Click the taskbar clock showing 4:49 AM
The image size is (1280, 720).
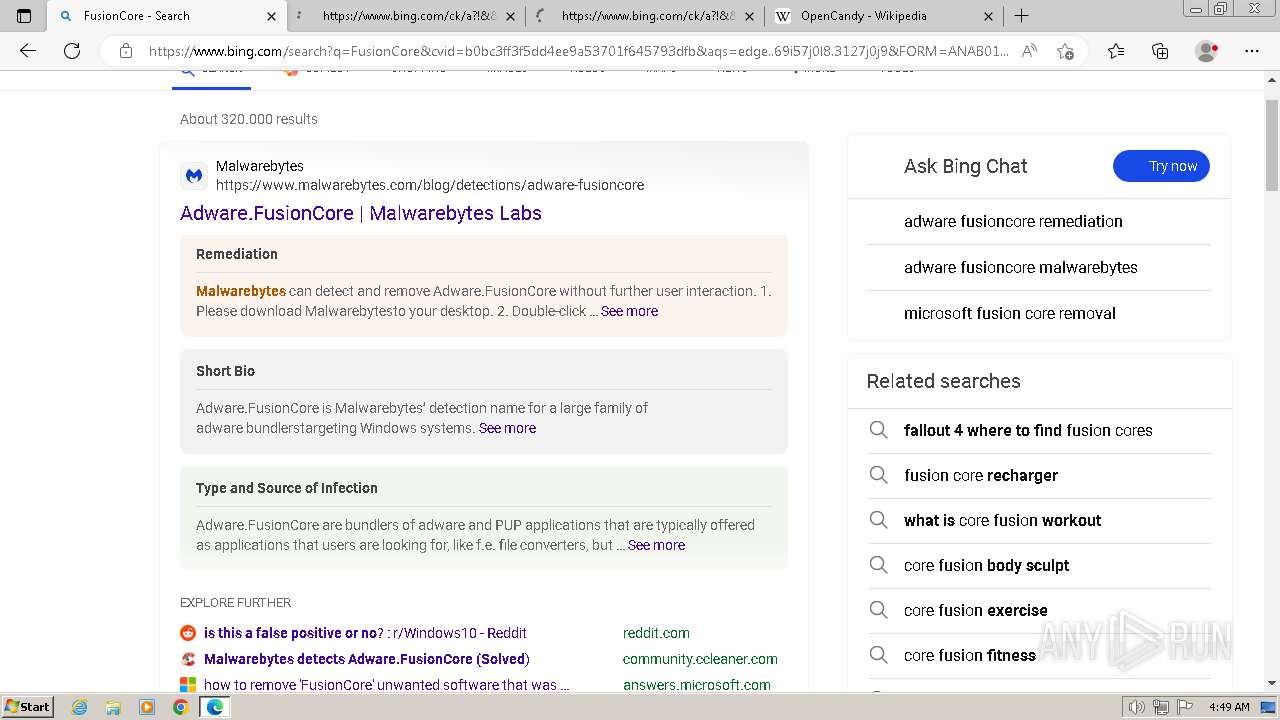click(x=1229, y=707)
